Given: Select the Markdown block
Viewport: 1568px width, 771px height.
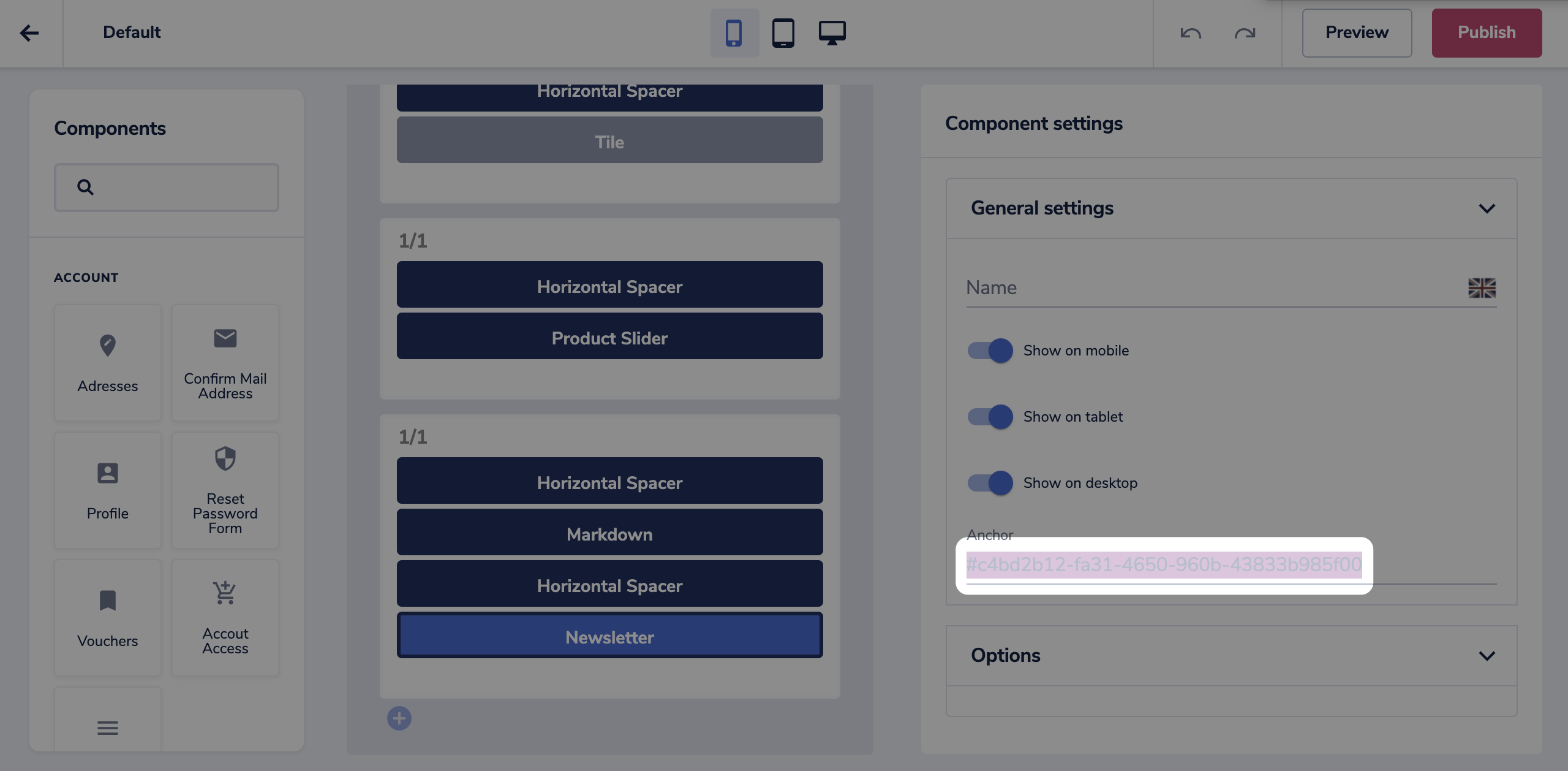Looking at the screenshot, I should [x=609, y=532].
